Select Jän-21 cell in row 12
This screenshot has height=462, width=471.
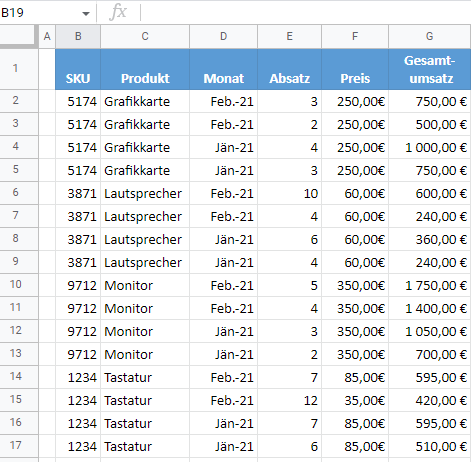pyautogui.click(x=224, y=331)
